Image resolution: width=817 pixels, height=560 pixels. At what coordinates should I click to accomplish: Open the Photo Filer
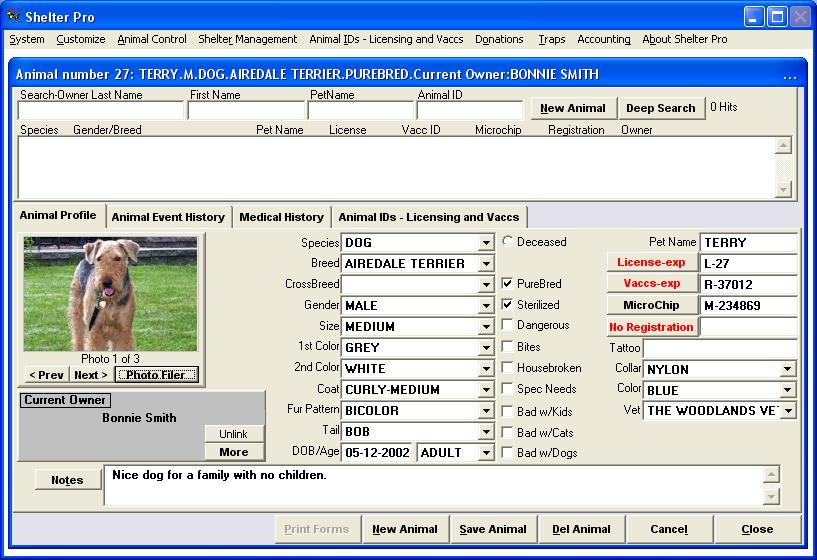[x=156, y=375]
